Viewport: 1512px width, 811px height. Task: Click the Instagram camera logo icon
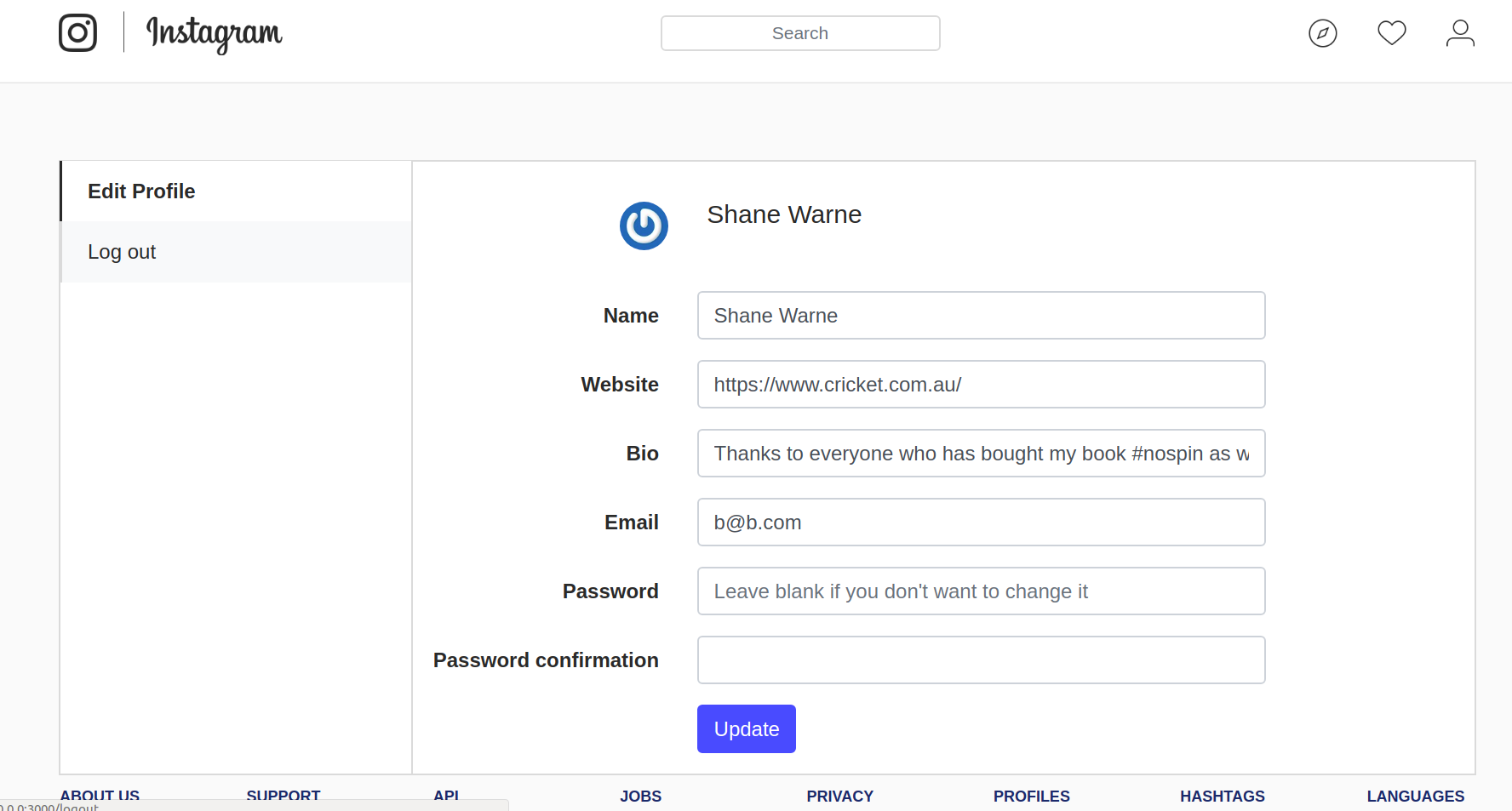tap(77, 33)
